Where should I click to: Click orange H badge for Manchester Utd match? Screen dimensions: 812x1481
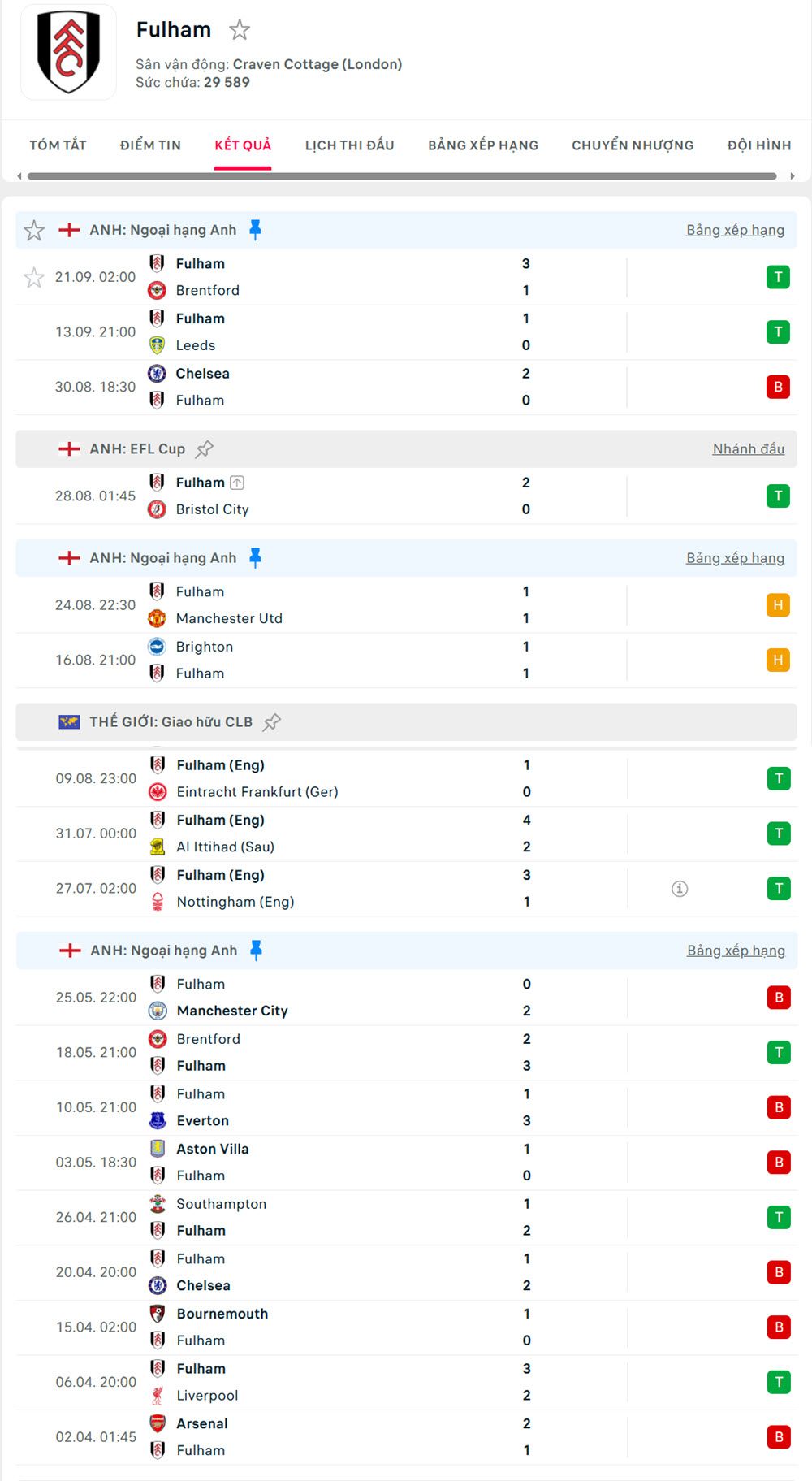[x=778, y=605]
